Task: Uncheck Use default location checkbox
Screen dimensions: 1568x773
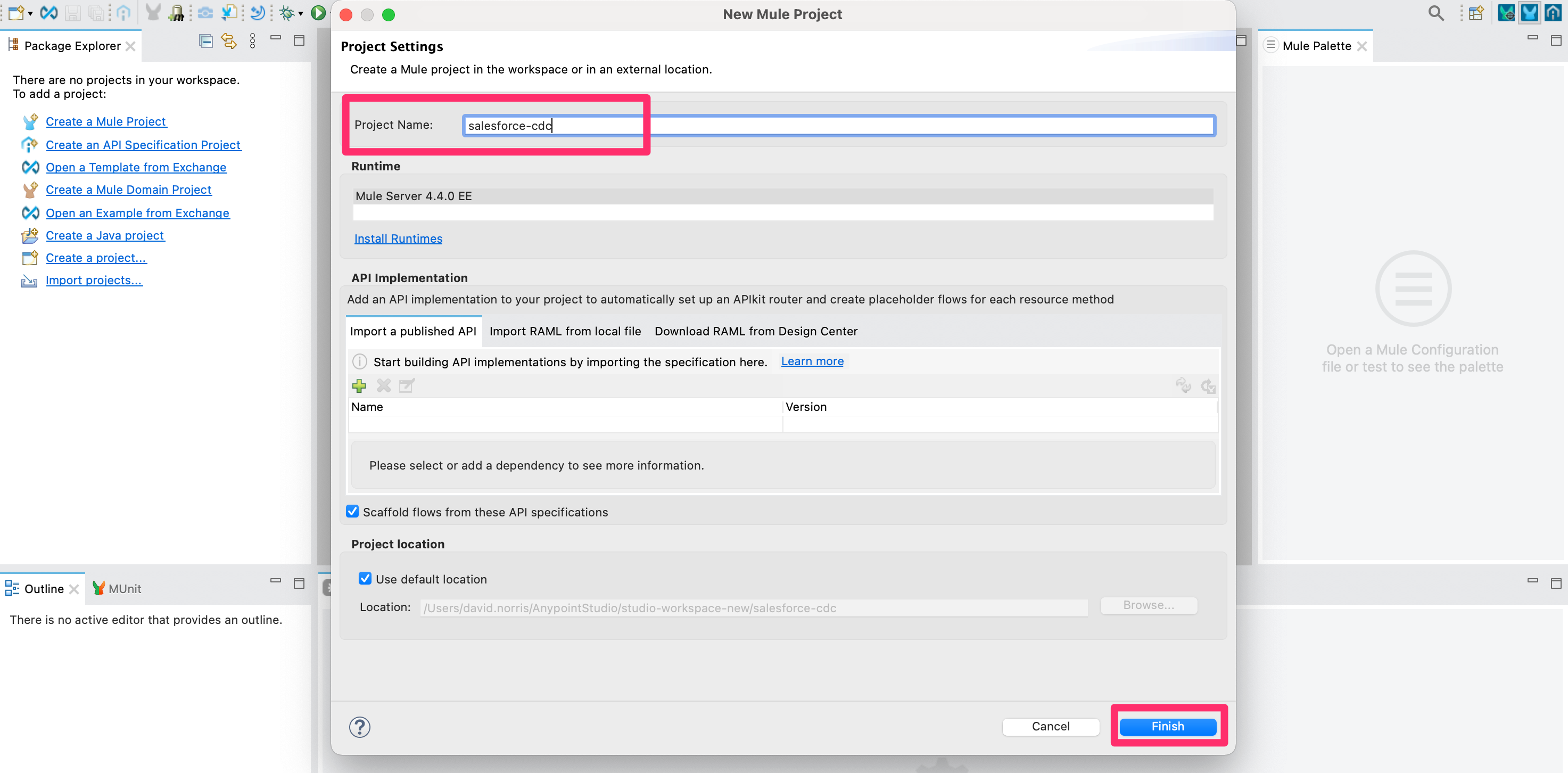Action: click(x=365, y=578)
